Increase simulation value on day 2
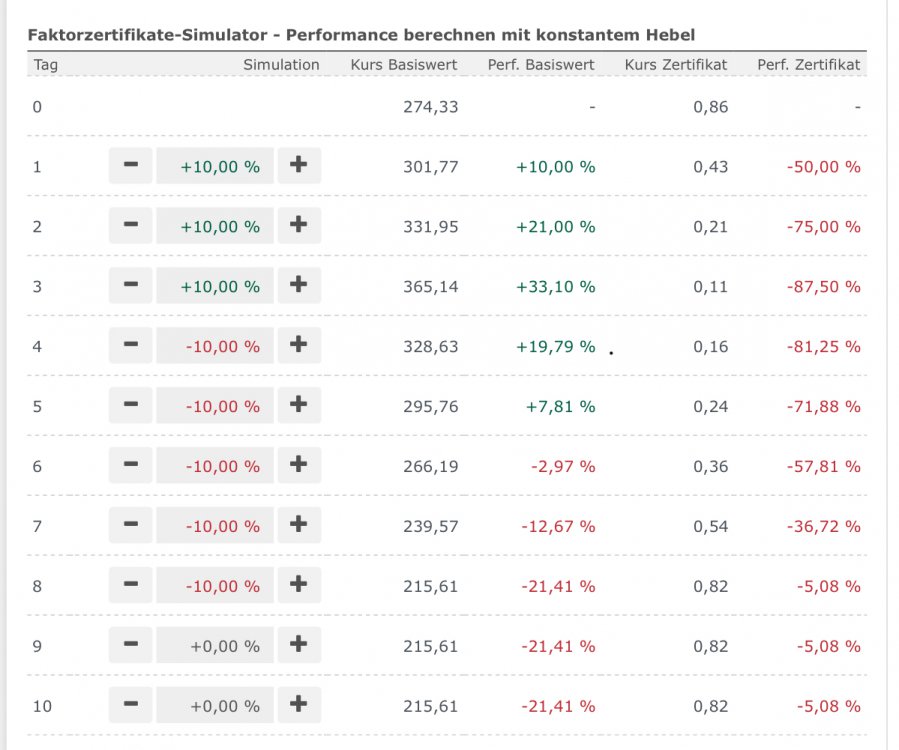Viewport: 899px width, 750px height. click(298, 226)
